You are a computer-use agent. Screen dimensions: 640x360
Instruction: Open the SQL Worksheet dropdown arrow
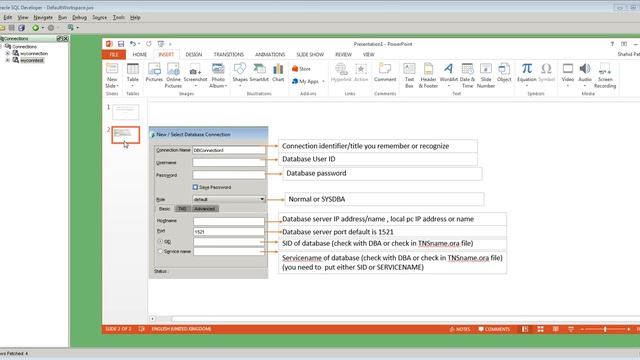point(78,28)
